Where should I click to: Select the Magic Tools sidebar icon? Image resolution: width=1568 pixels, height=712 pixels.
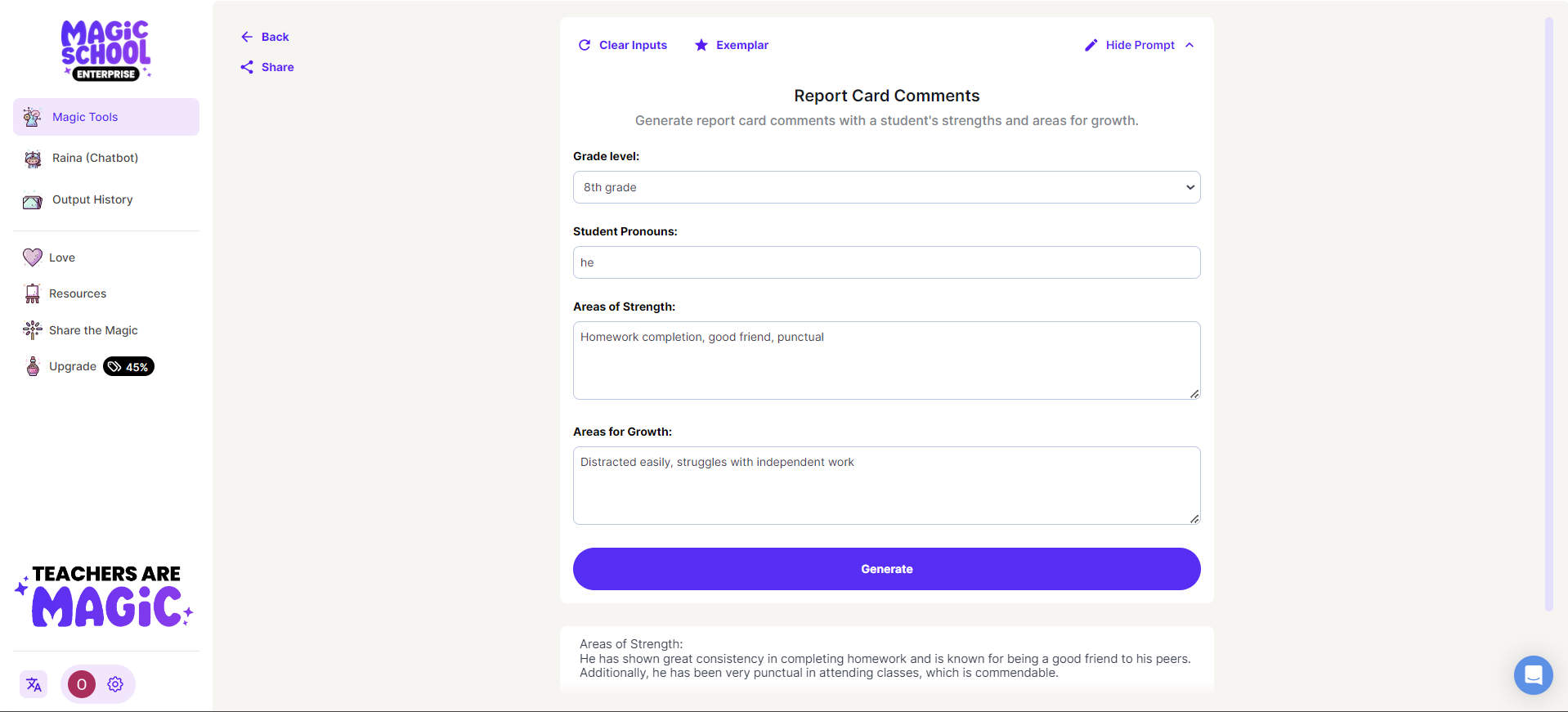(x=32, y=116)
